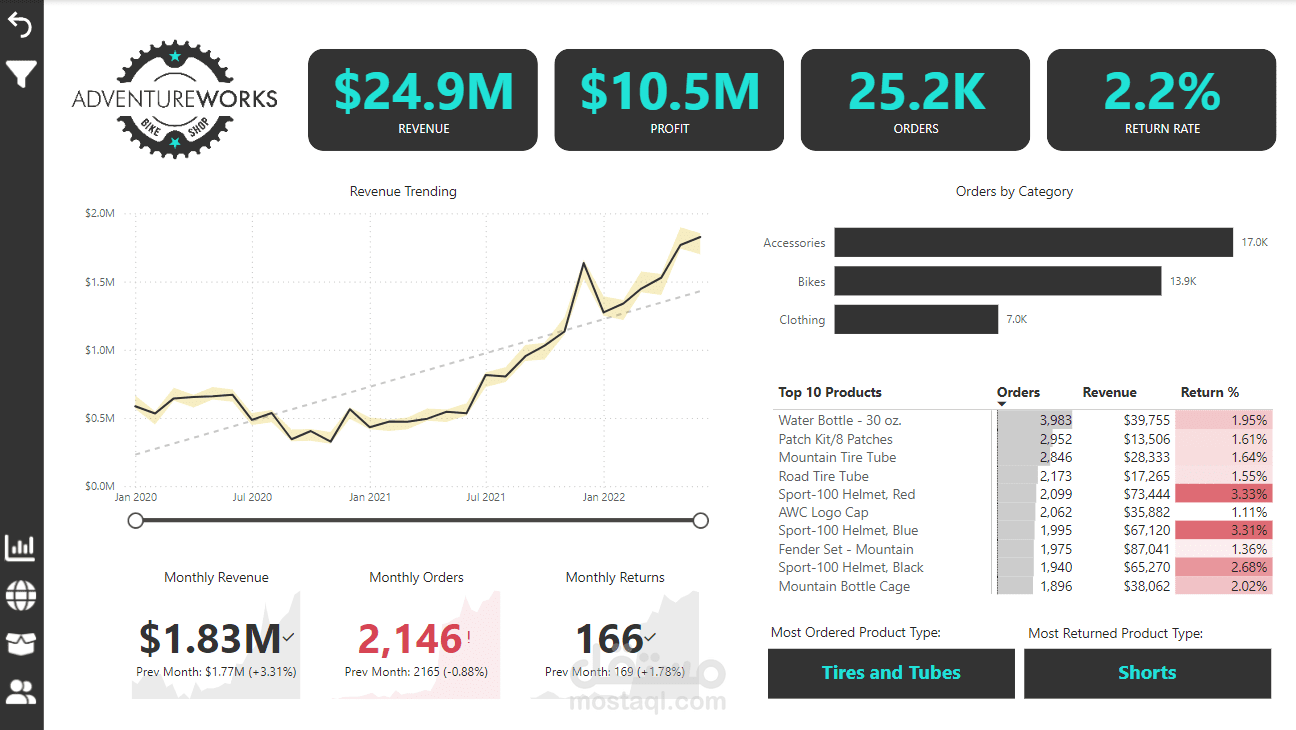Click the Tires and Tubes button
This screenshot has width=1296, height=730.
point(890,673)
